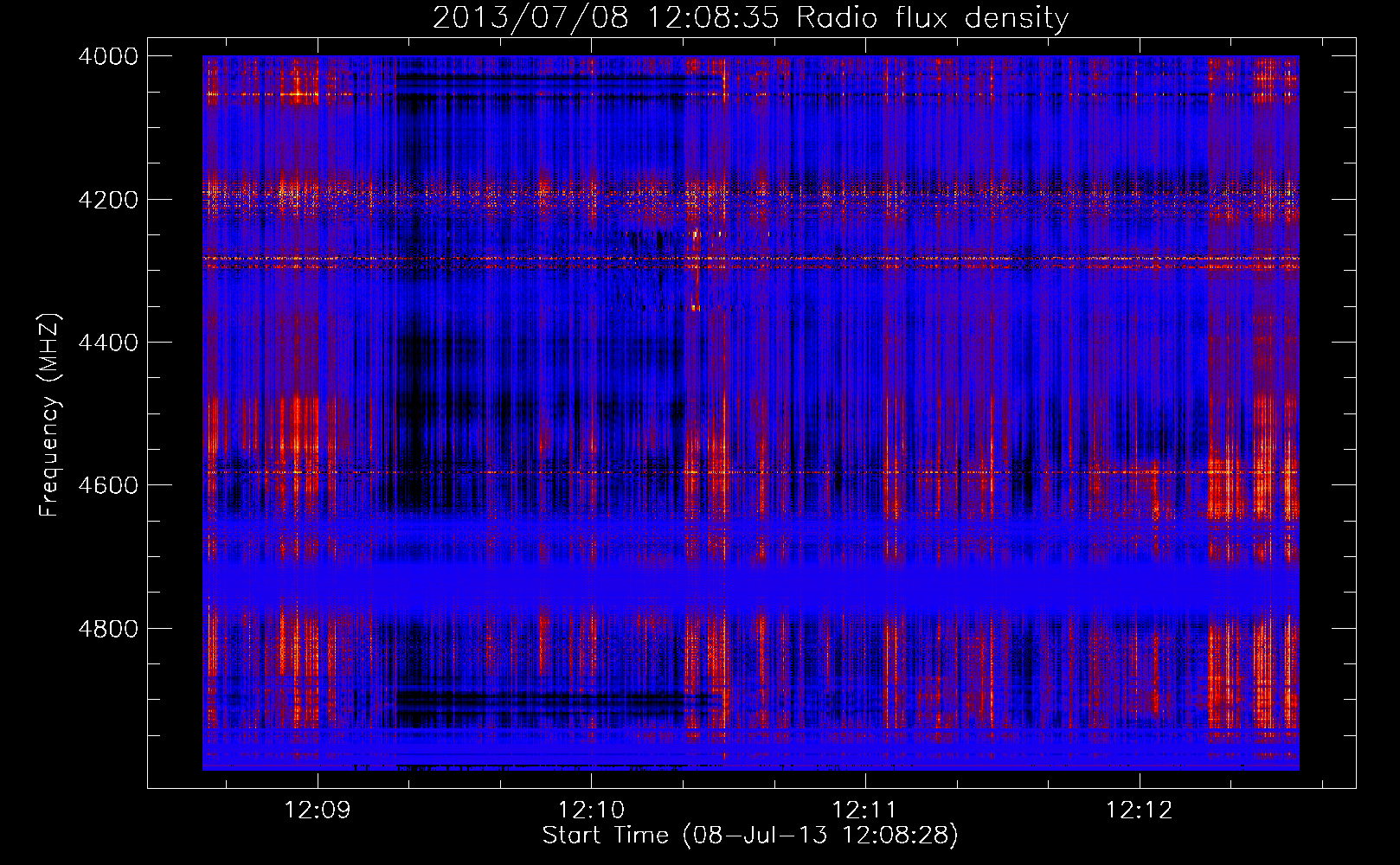The image size is (1400, 865).
Task: Select the 4200 frequency tick label
Action: click(108, 200)
